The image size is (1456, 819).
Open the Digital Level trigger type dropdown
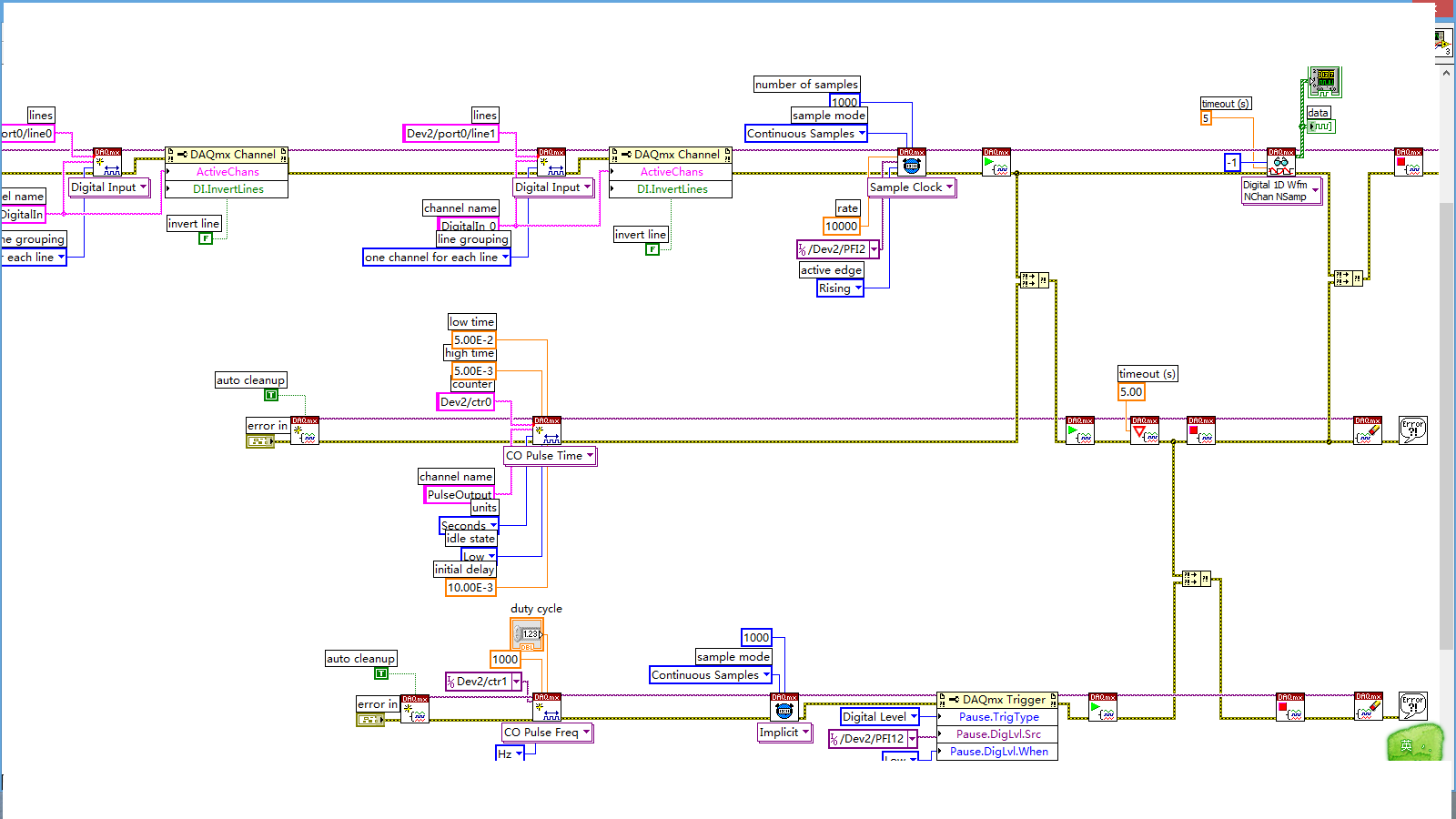[880, 717]
